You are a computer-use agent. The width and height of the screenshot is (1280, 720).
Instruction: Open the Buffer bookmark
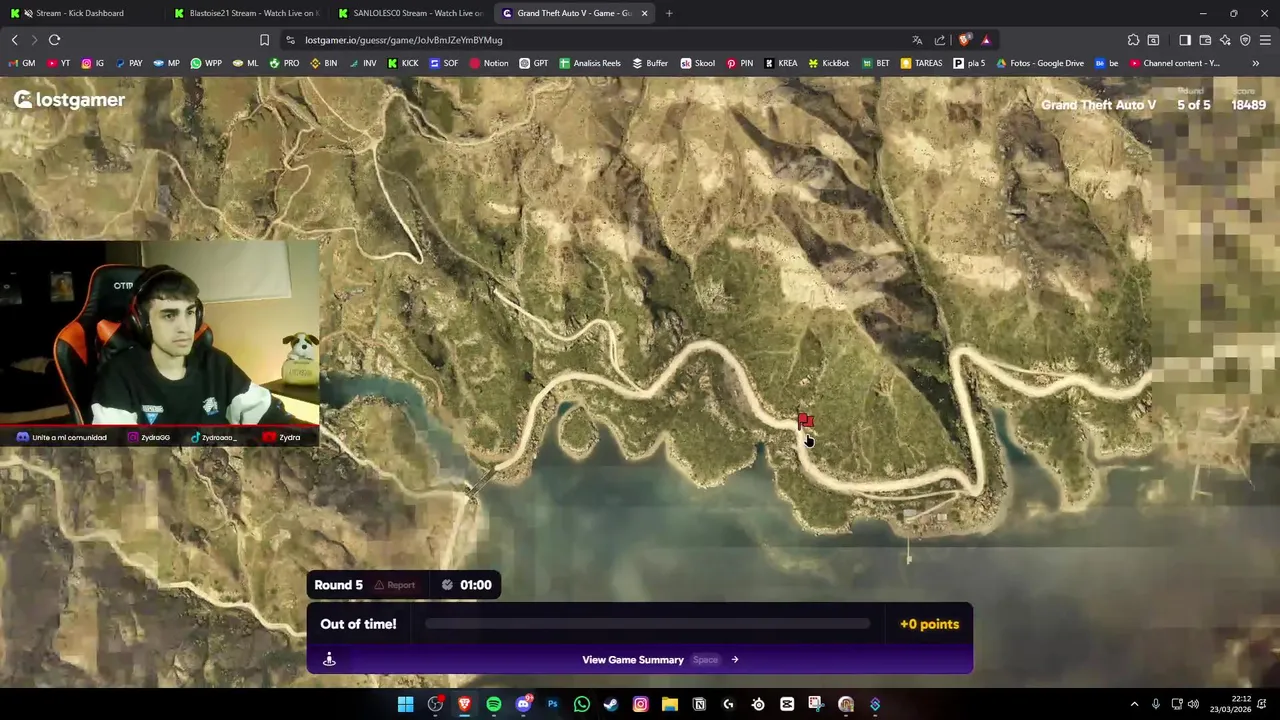click(649, 63)
